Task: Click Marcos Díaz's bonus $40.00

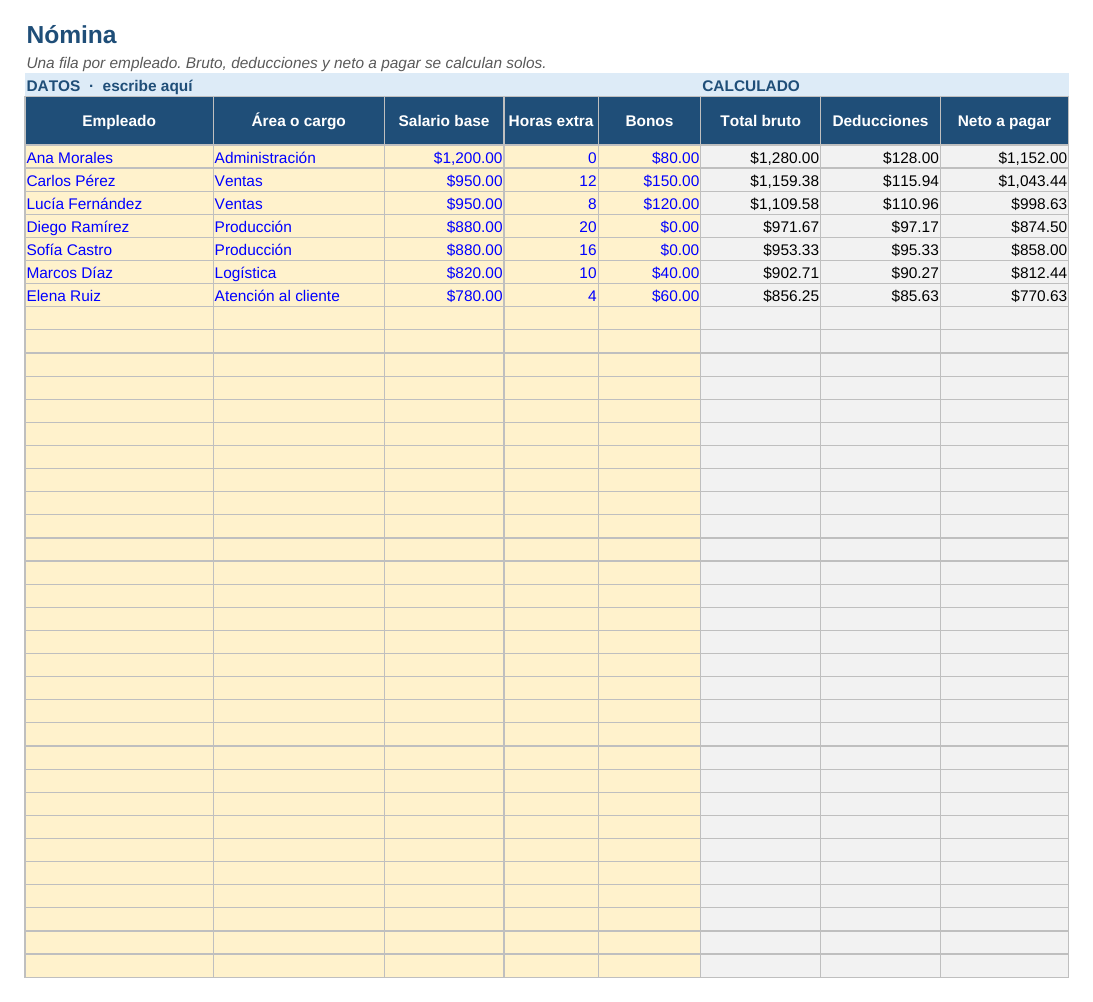Action: (649, 273)
